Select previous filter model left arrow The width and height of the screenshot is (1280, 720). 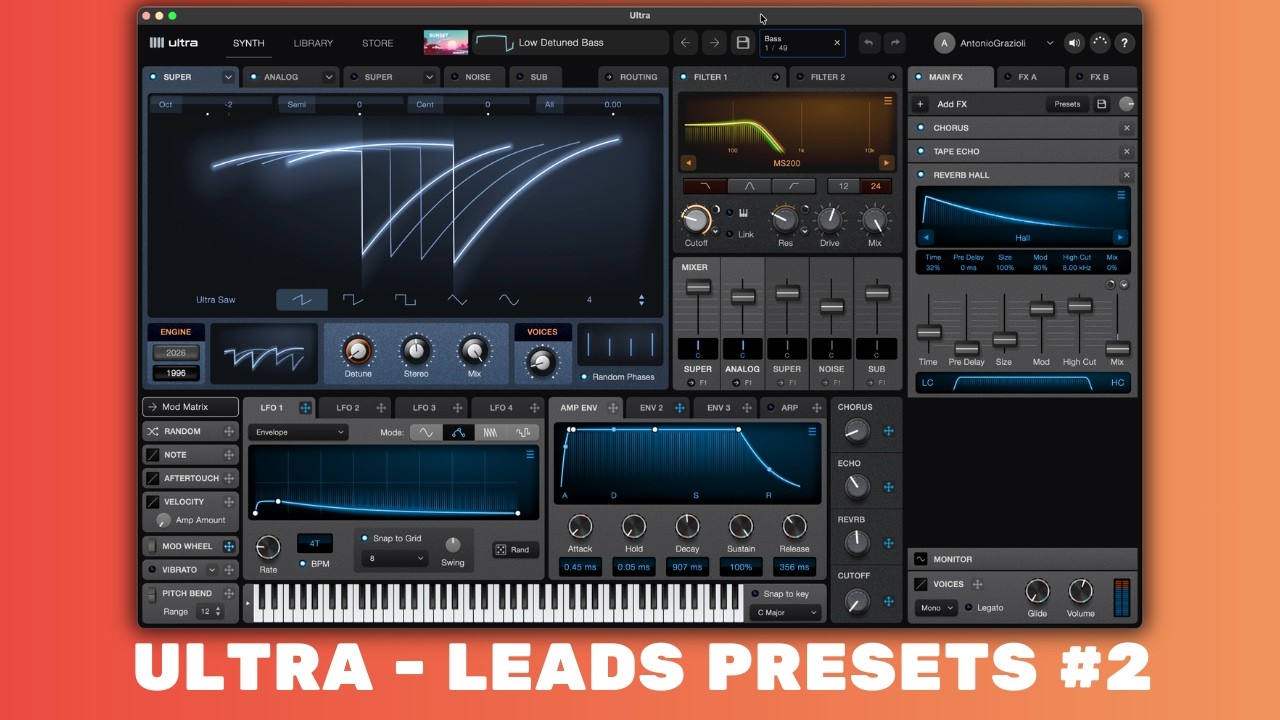coord(688,163)
